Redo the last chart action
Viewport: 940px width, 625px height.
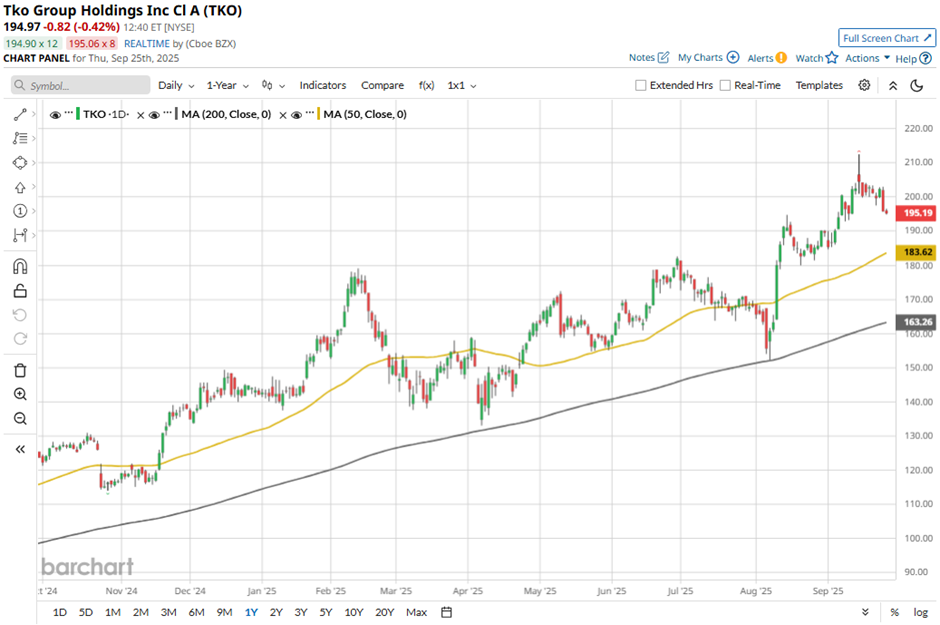20,339
